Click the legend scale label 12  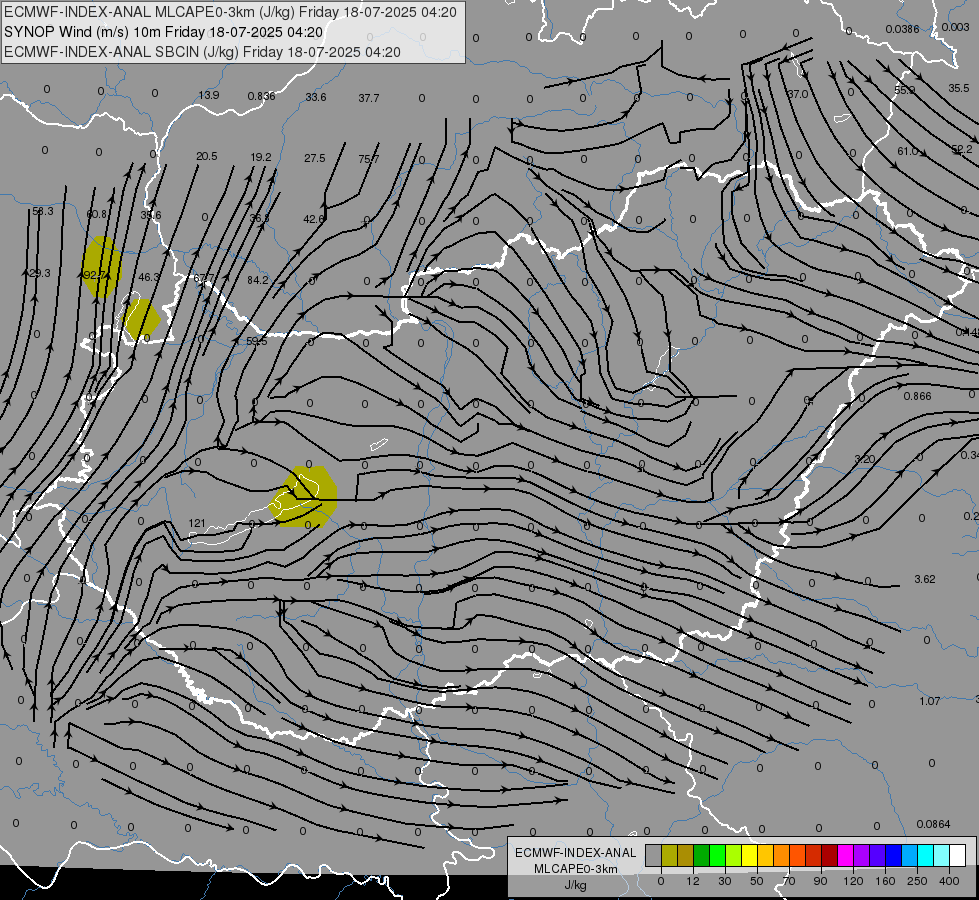(x=692, y=881)
